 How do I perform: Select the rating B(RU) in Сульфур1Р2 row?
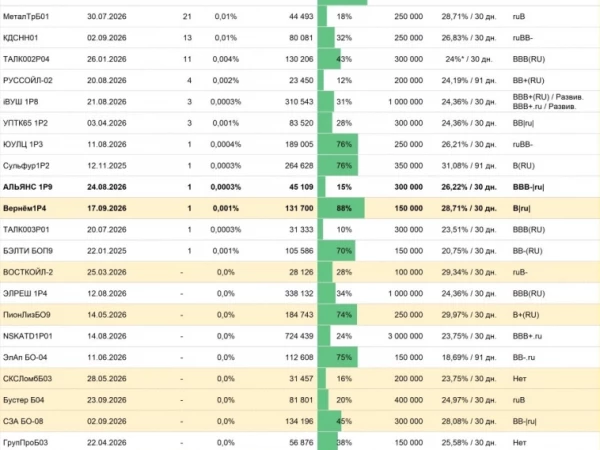523,166
